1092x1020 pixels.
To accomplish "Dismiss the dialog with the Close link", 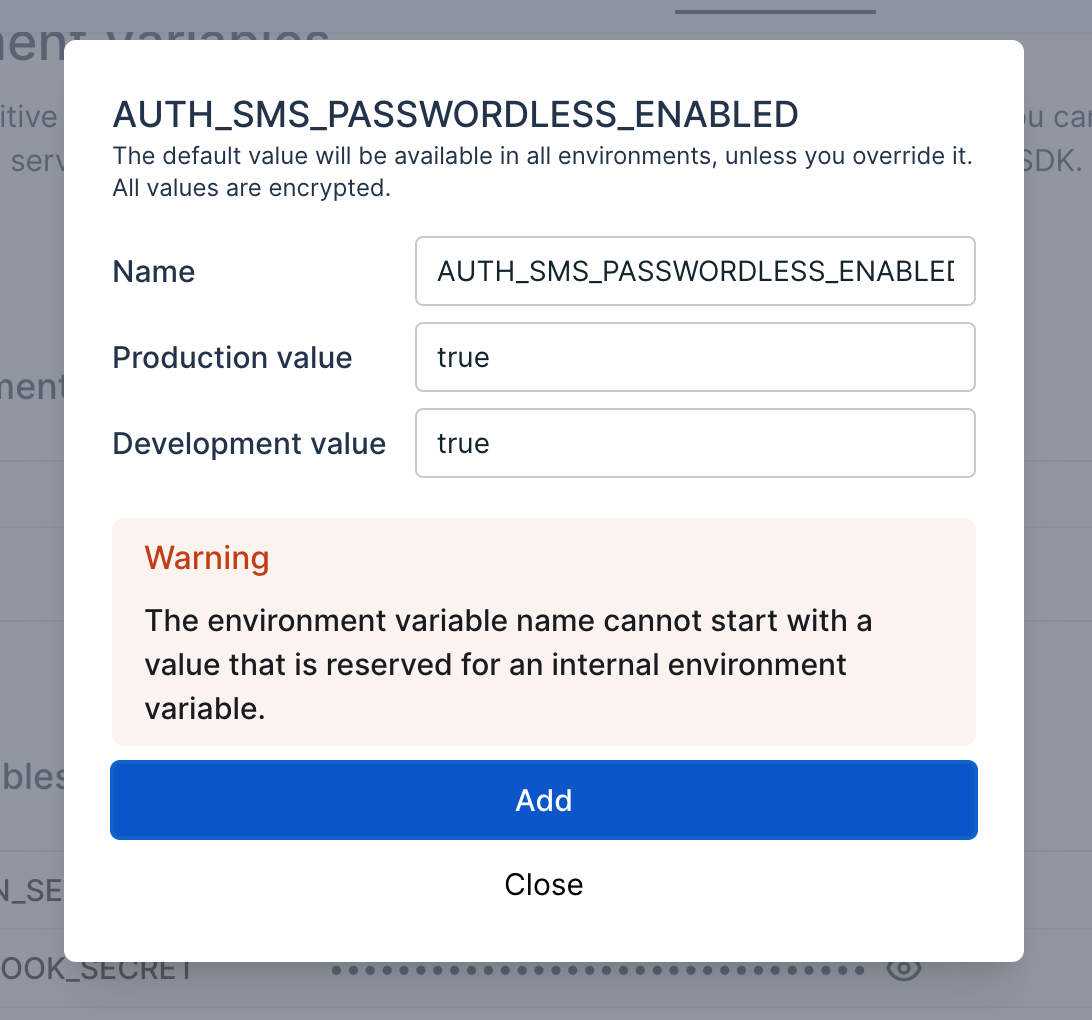I will click(x=543, y=884).
